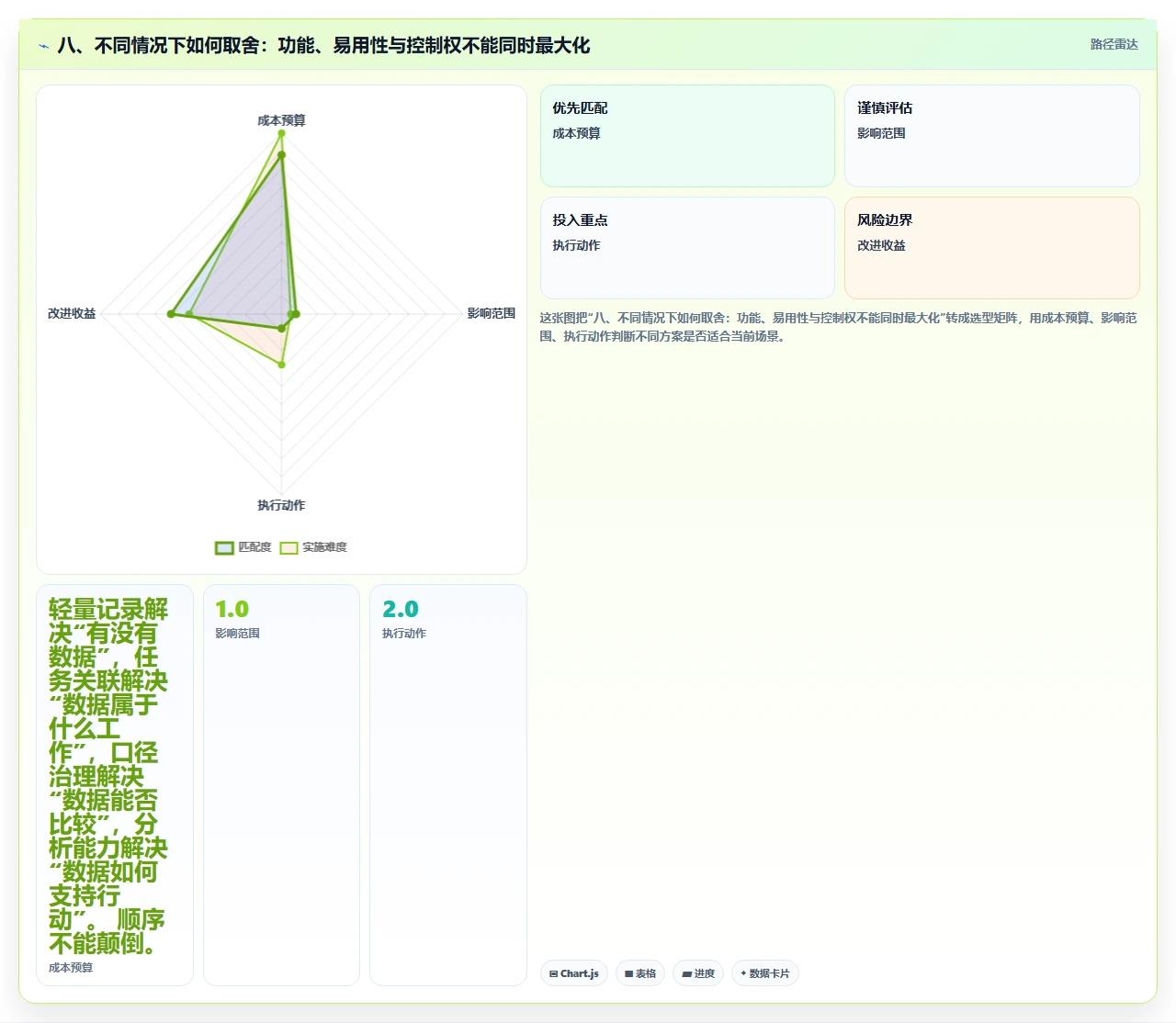1176x1023 pixels.
Task: Click the 成本预算 radar axis label
Action: click(x=281, y=120)
